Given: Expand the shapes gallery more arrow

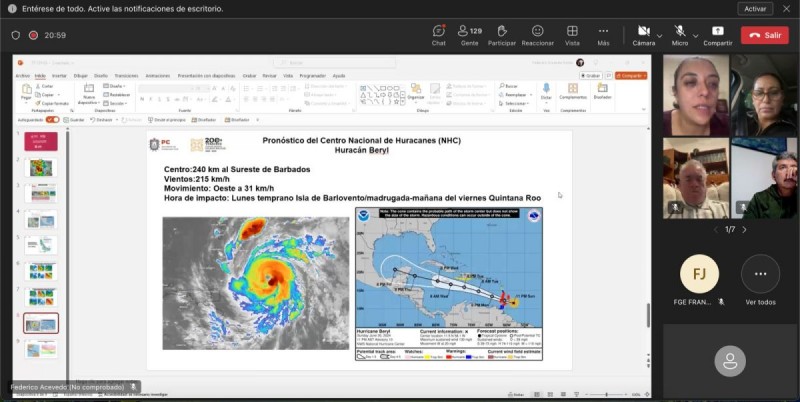Looking at the screenshot, I should [x=403, y=102].
